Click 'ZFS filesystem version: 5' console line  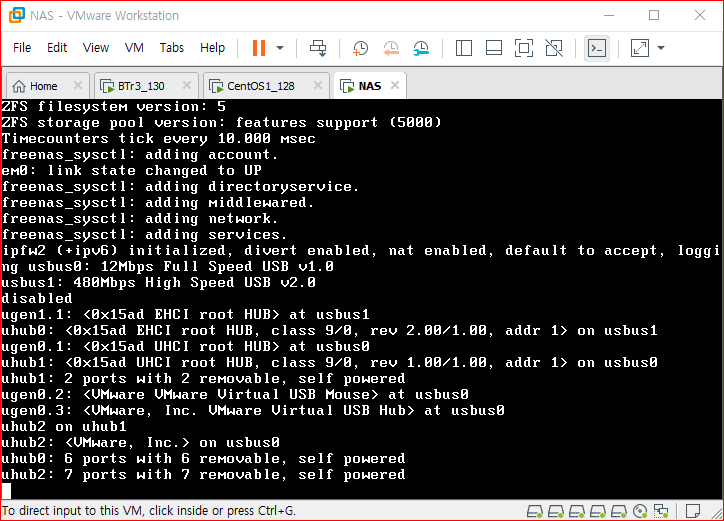(x=114, y=107)
